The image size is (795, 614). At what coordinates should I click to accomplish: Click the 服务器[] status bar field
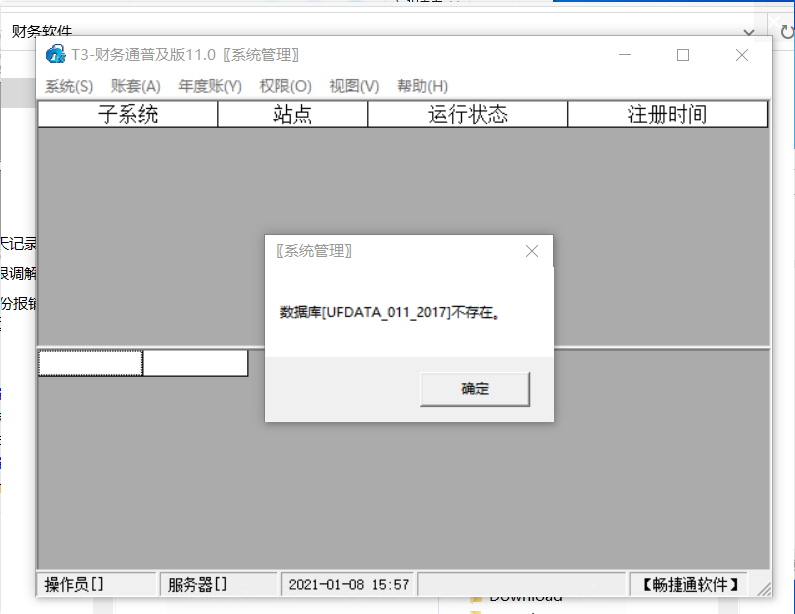(219, 585)
